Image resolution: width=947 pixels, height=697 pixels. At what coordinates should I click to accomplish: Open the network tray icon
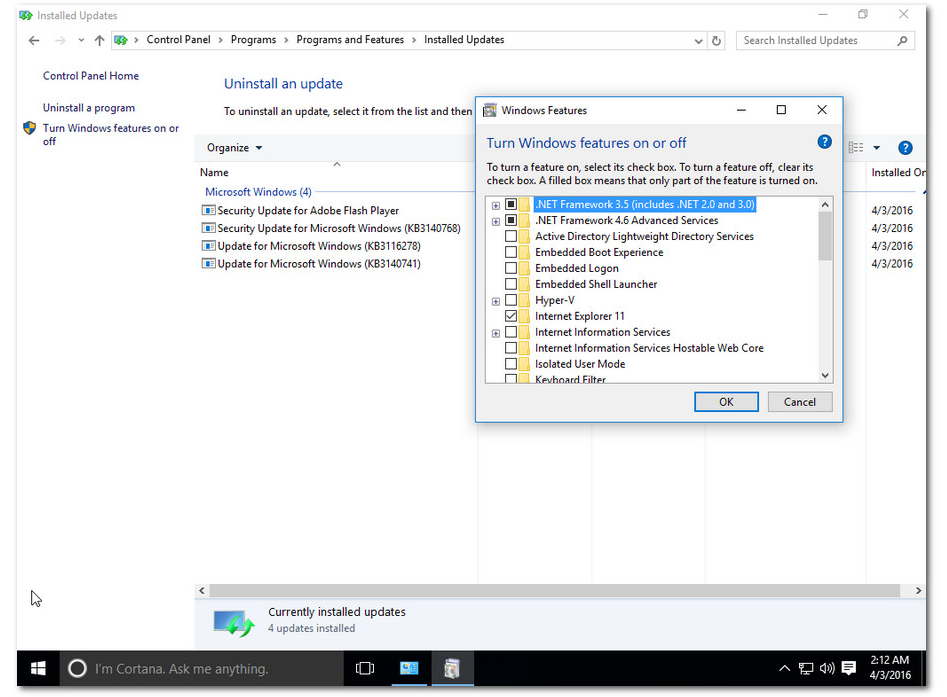pos(806,669)
